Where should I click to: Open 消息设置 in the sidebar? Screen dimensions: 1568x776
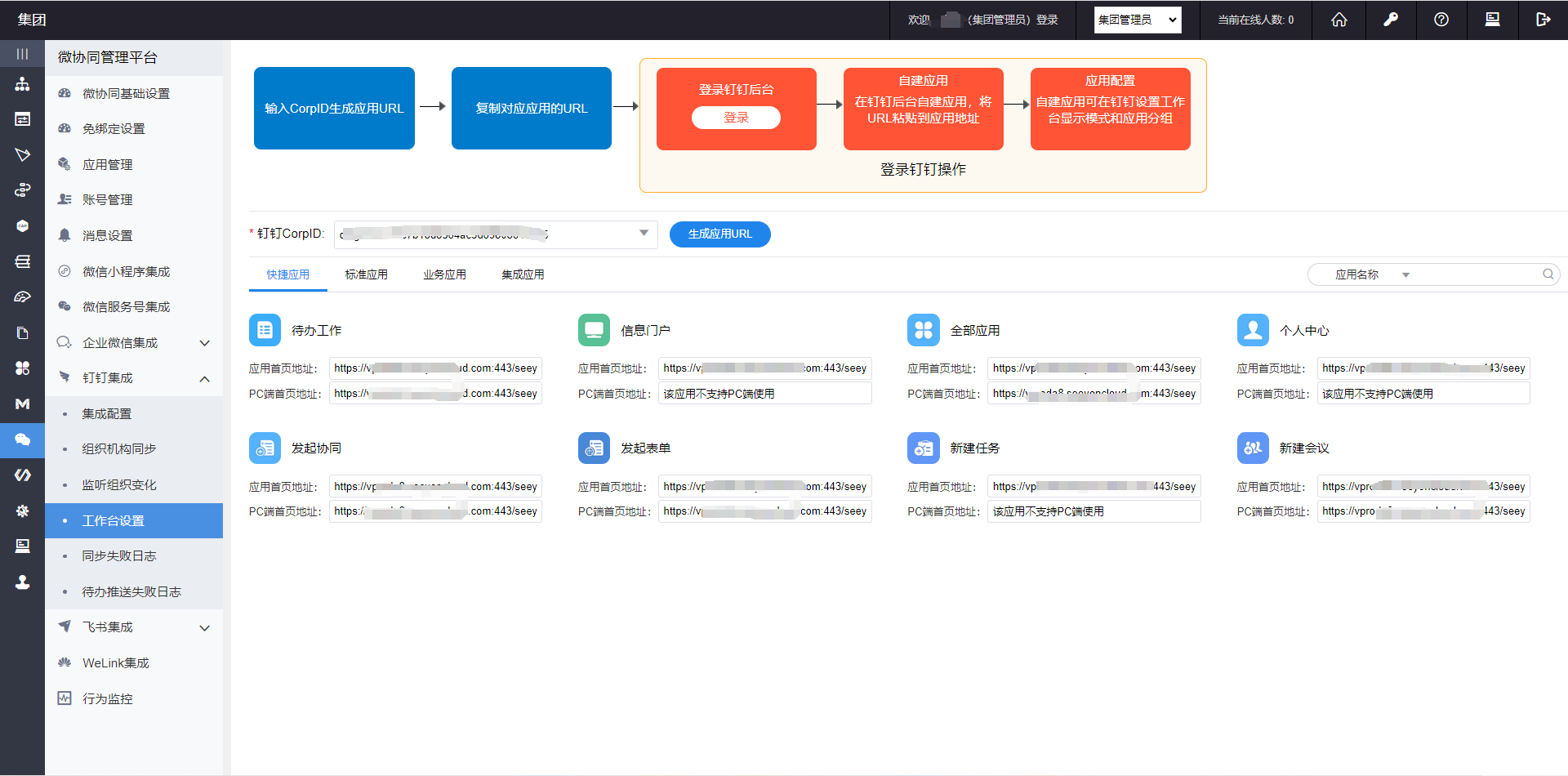tap(133, 236)
